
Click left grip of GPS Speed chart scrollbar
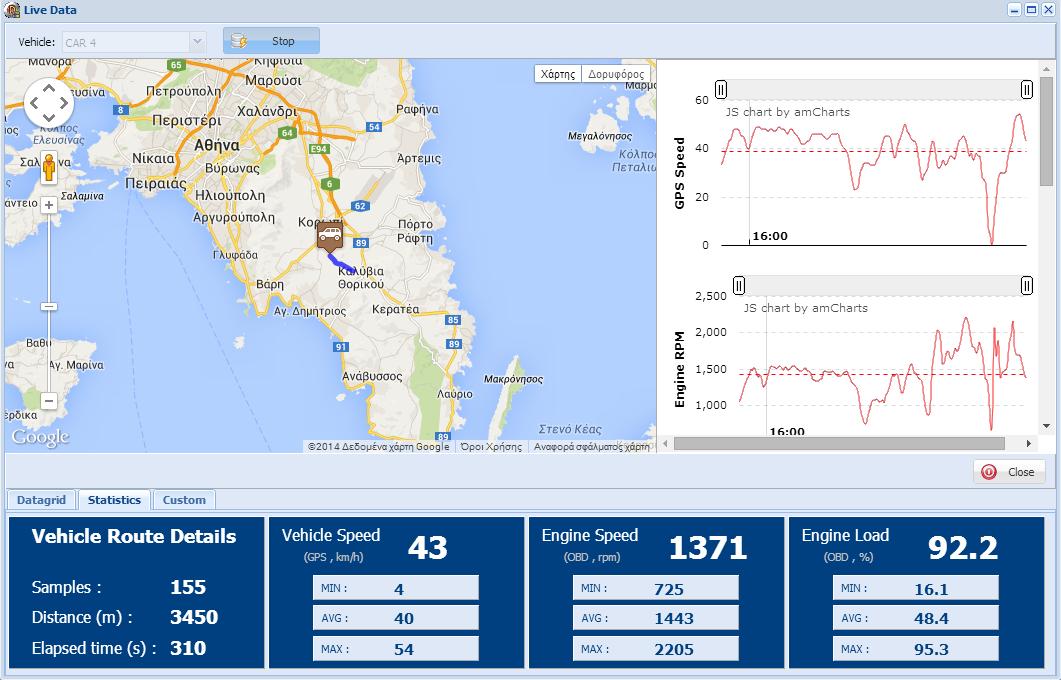[x=720, y=90]
